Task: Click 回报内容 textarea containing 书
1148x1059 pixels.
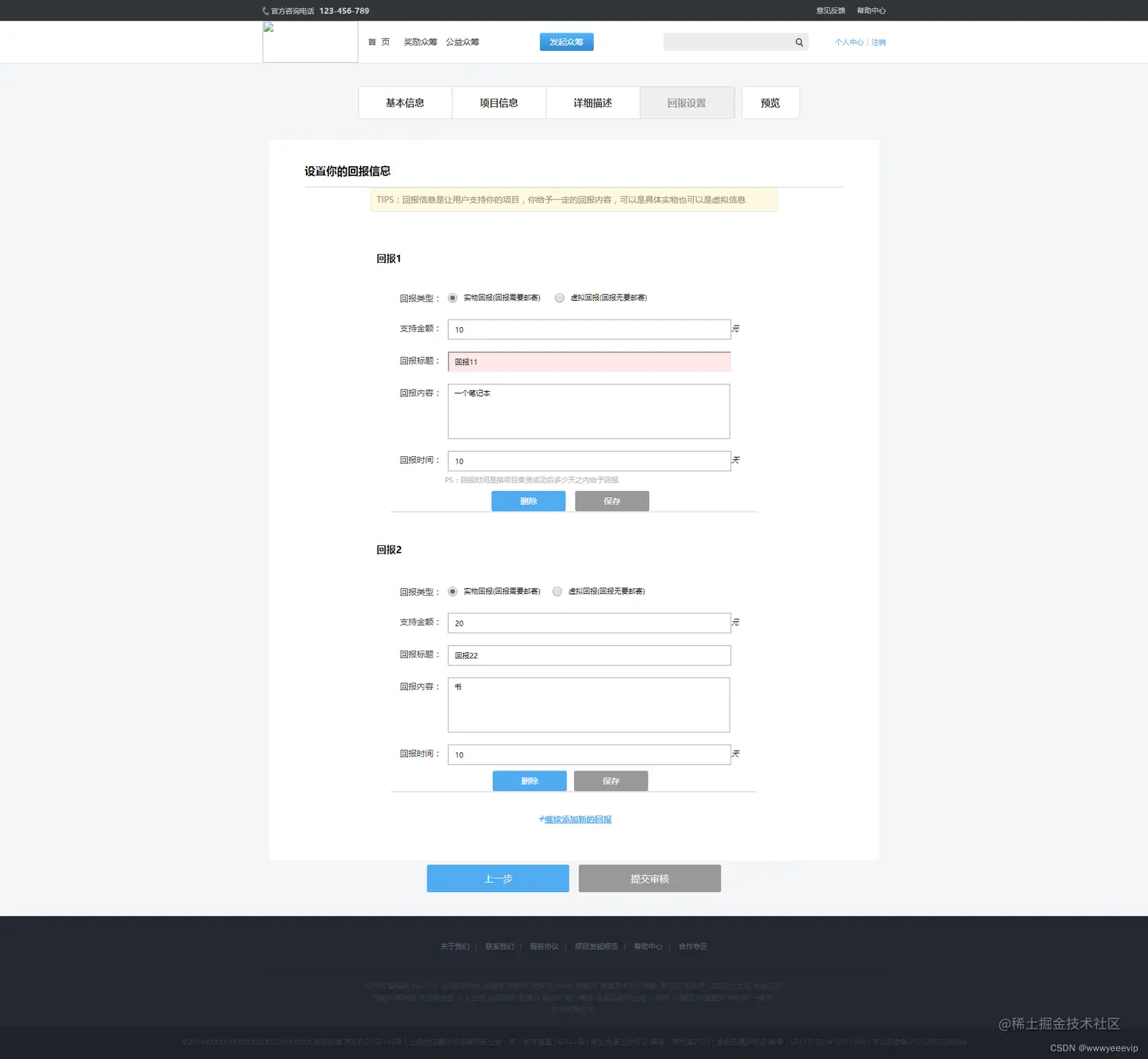Action: coord(589,705)
